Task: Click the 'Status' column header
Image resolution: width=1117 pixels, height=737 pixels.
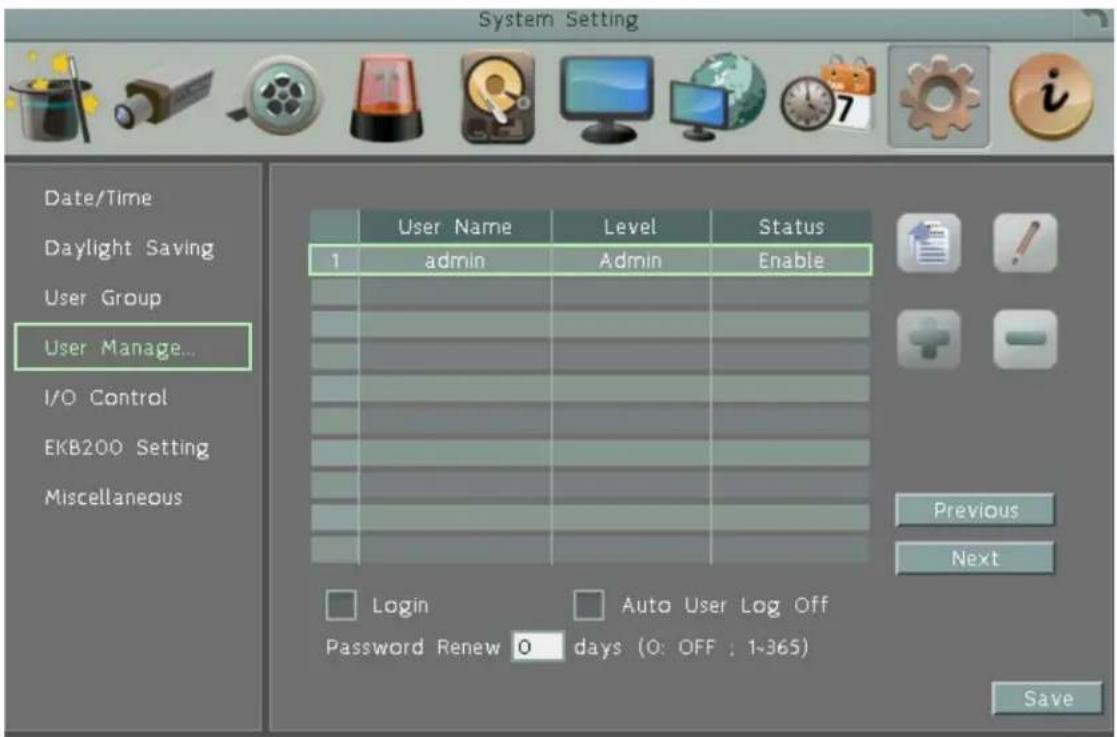Action: pyautogui.click(x=791, y=227)
